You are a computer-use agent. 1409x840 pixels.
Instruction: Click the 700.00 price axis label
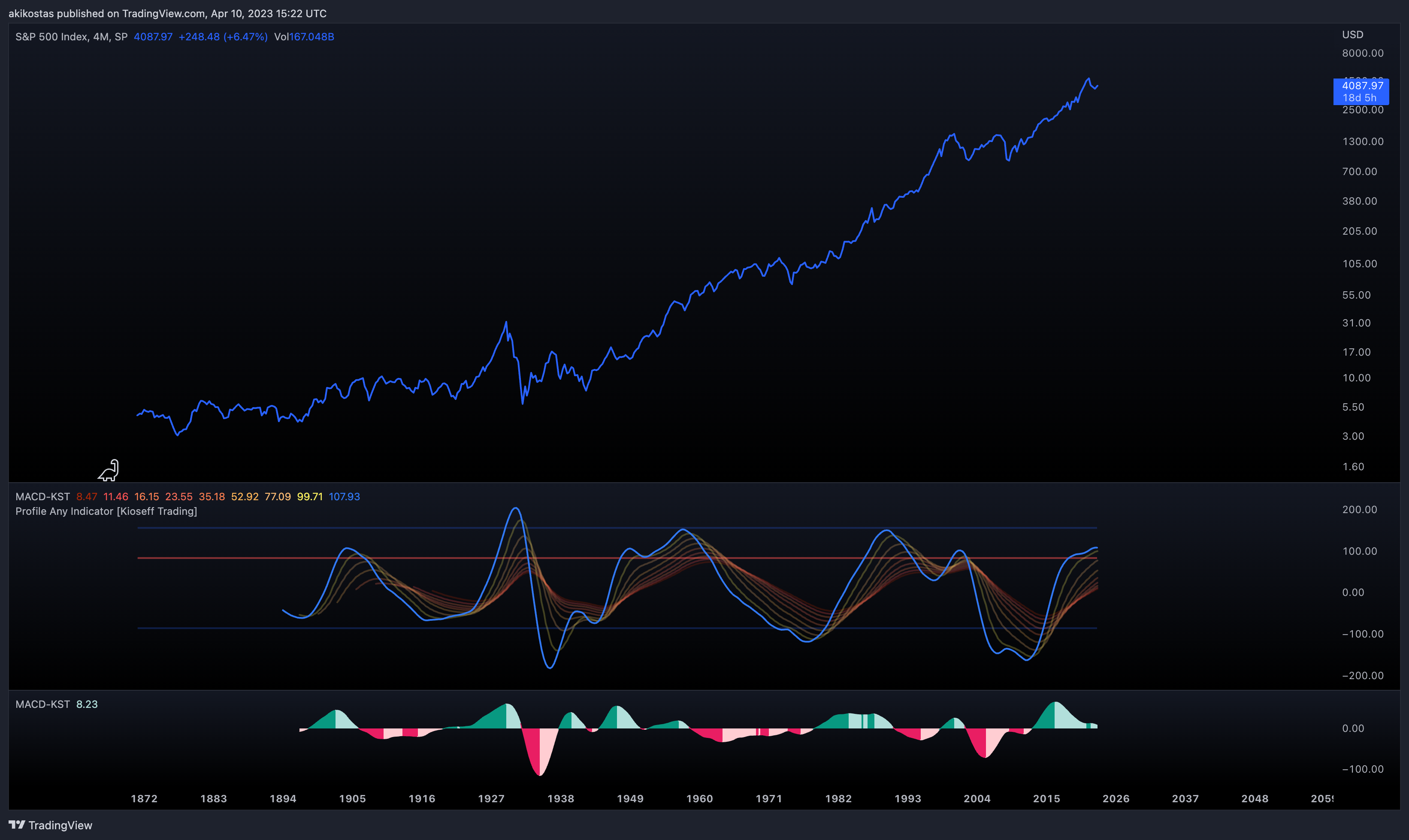pyautogui.click(x=1360, y=172)
